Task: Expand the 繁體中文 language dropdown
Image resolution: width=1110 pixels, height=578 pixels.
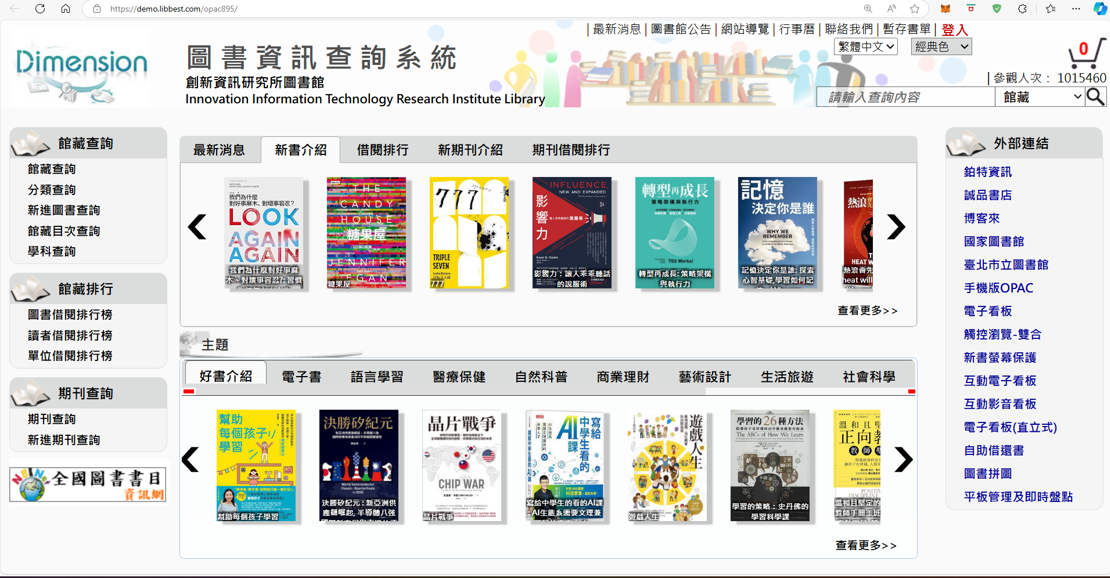Action: 865,47
